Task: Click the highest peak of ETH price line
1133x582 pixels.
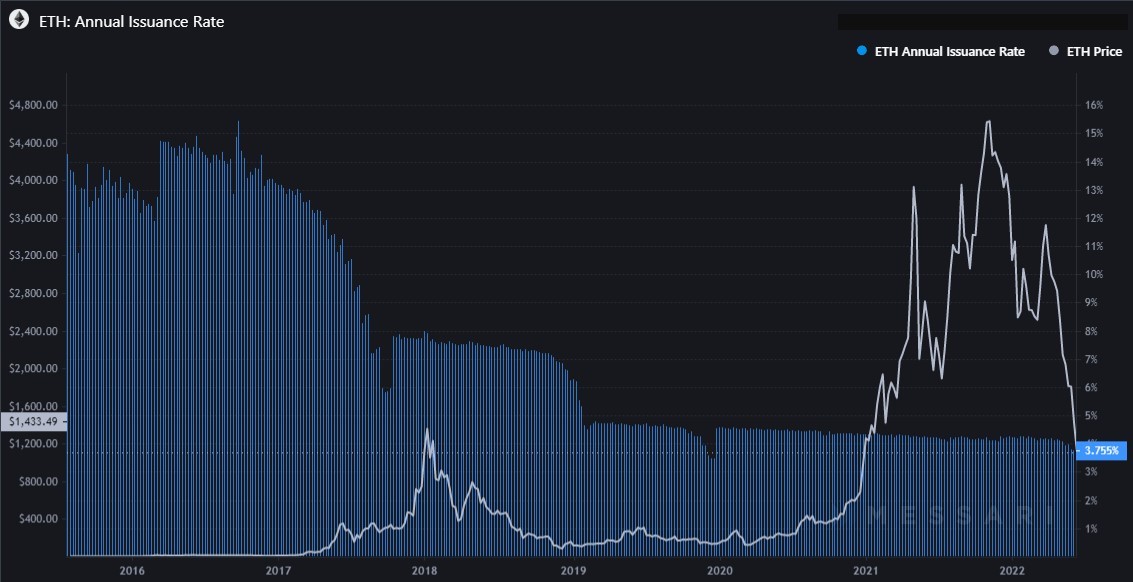Action: 988,122
